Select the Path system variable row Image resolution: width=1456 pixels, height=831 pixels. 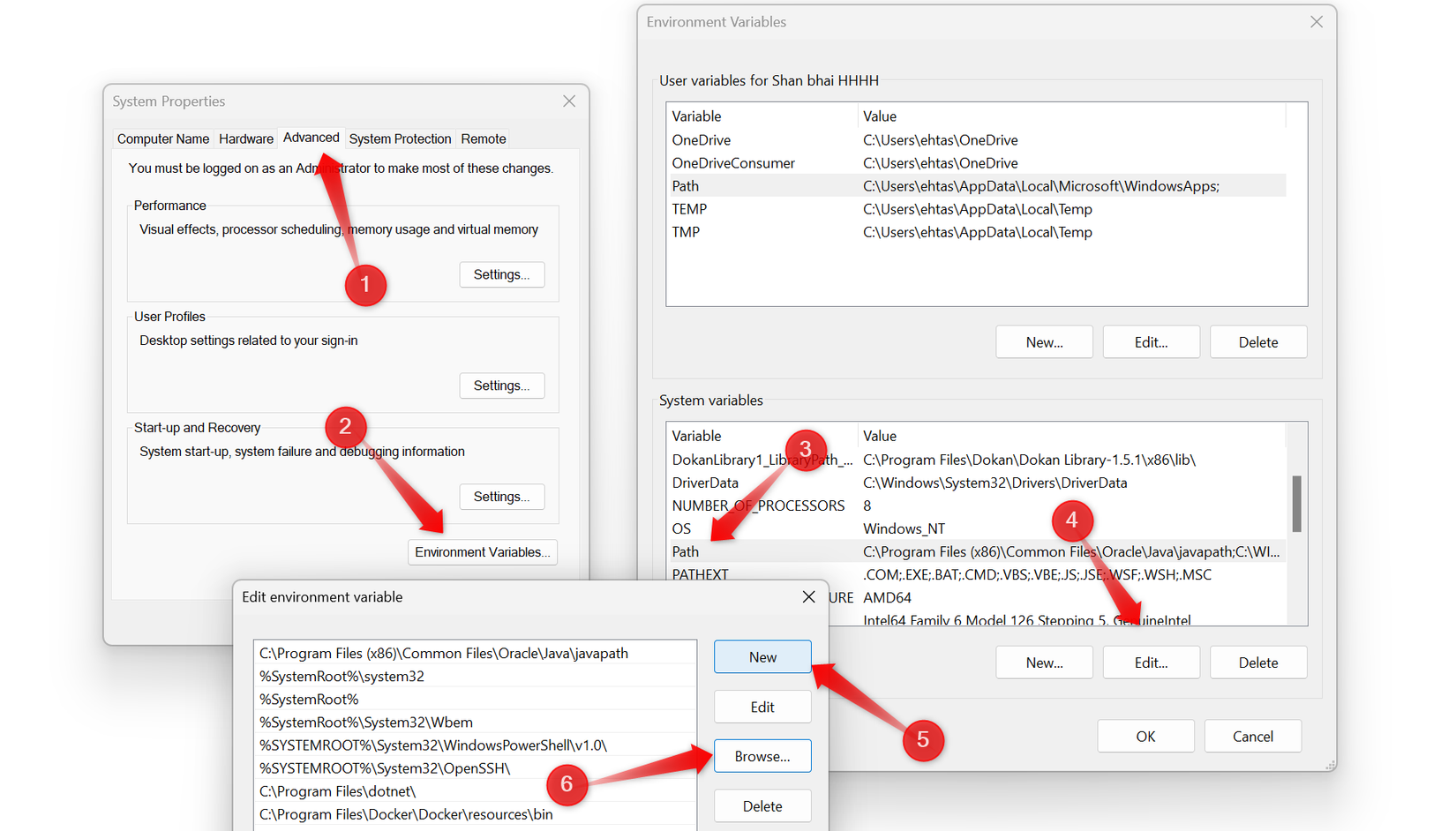(794, 551)
